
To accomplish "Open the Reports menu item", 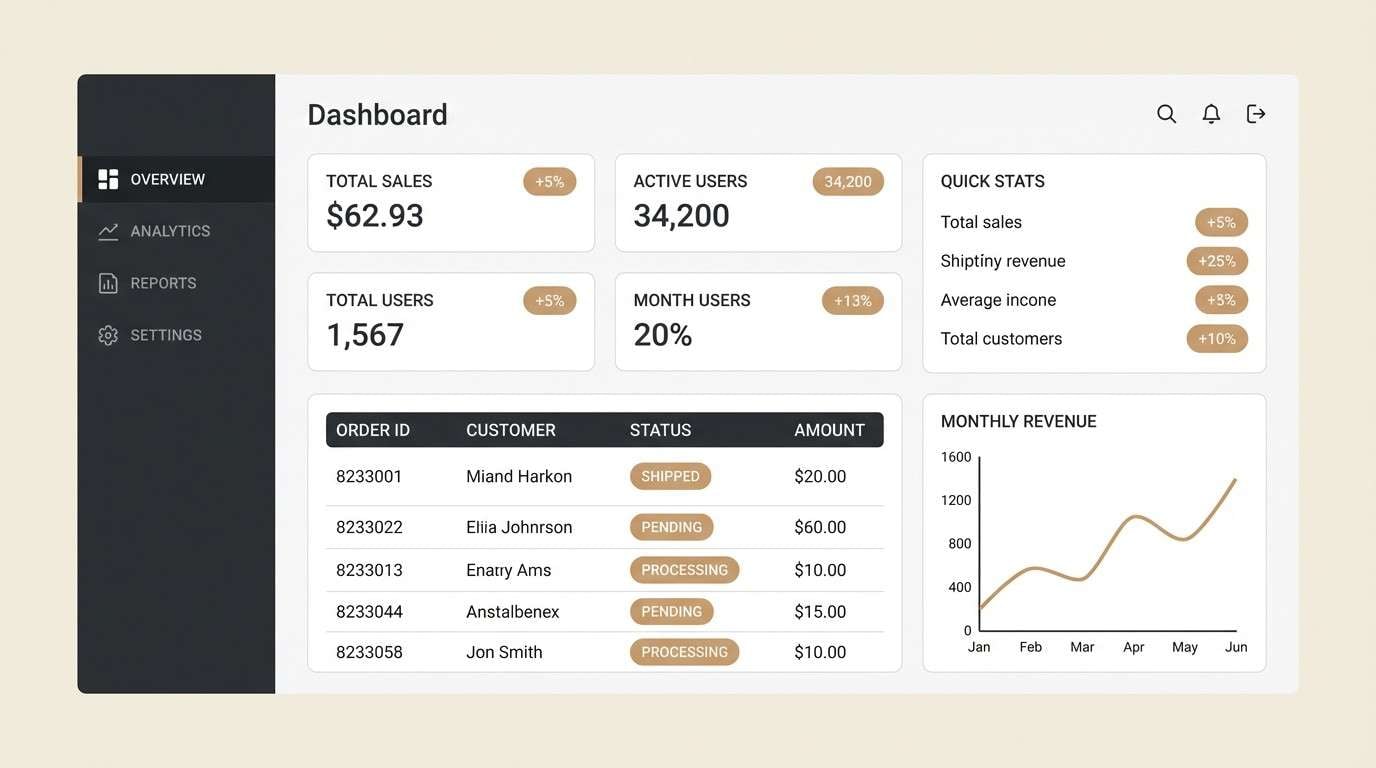I will [x=162, y=282].
